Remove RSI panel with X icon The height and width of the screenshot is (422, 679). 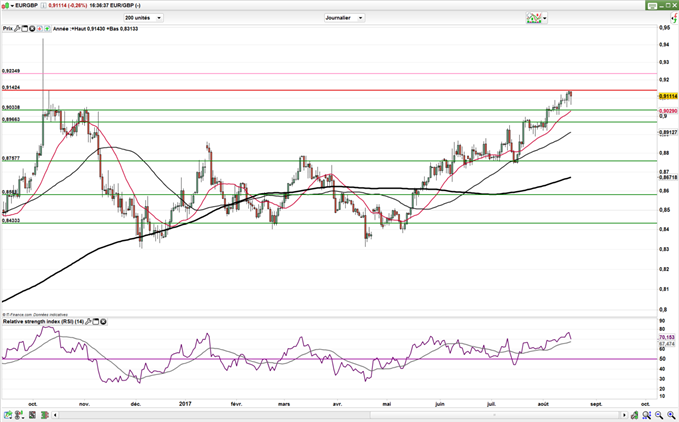coord(103,322)
